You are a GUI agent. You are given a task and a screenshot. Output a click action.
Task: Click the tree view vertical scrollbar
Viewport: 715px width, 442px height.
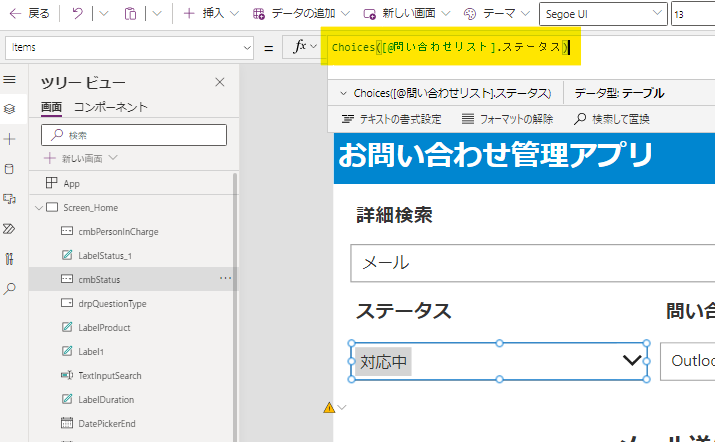[235, 307]
